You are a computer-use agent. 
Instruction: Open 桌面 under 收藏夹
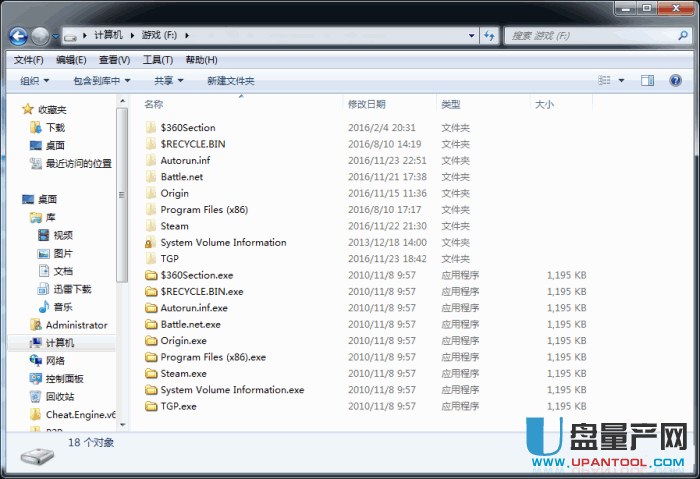click(x=47, y=146)
